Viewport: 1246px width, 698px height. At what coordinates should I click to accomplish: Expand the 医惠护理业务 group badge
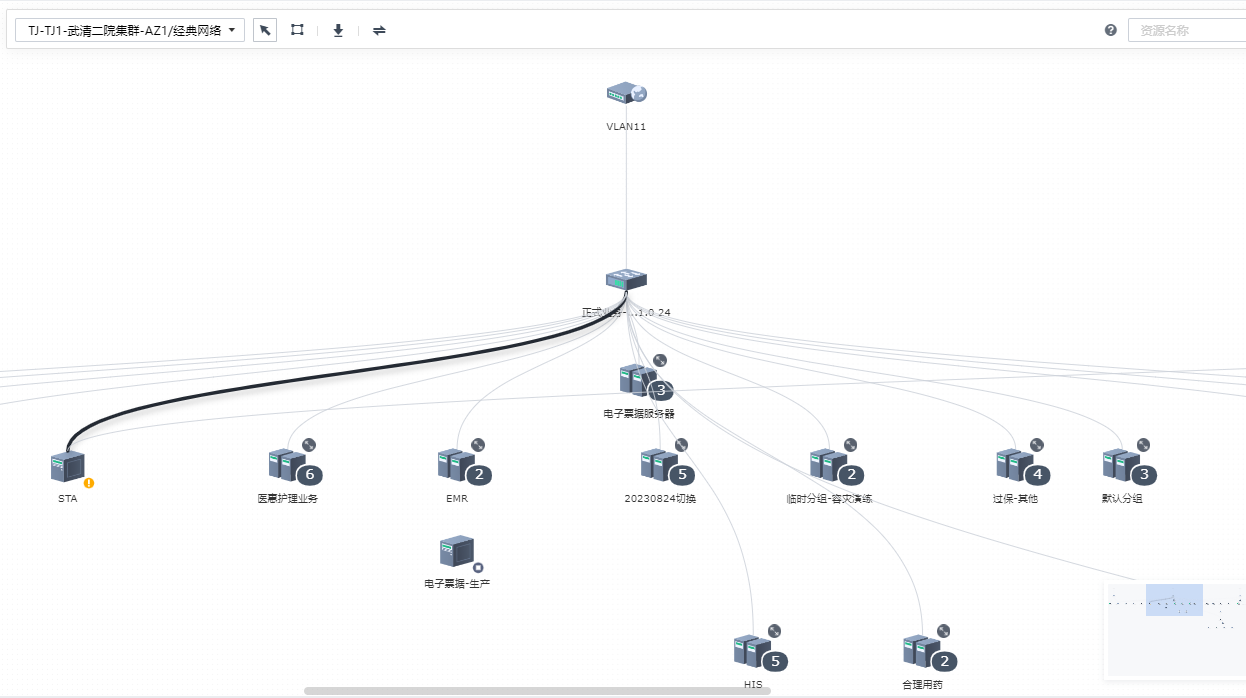[310, 474]
